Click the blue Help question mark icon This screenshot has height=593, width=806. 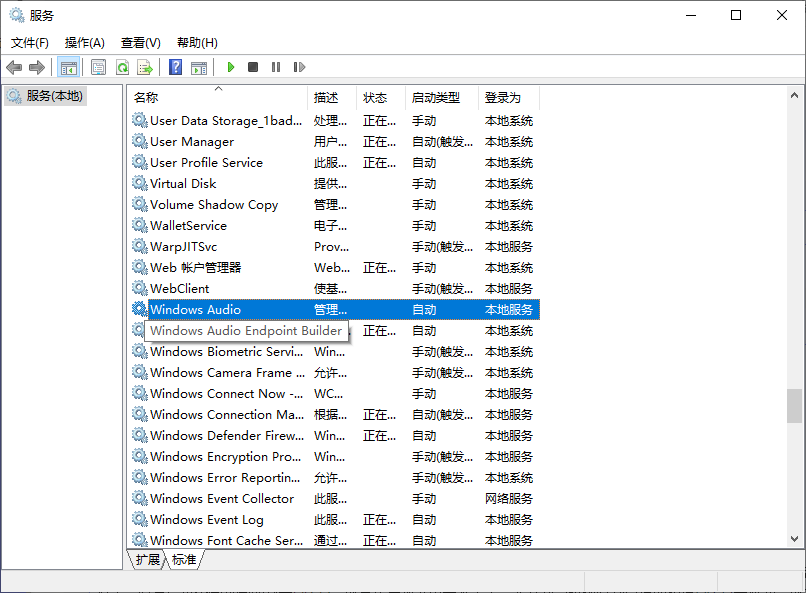coord(176,67)
